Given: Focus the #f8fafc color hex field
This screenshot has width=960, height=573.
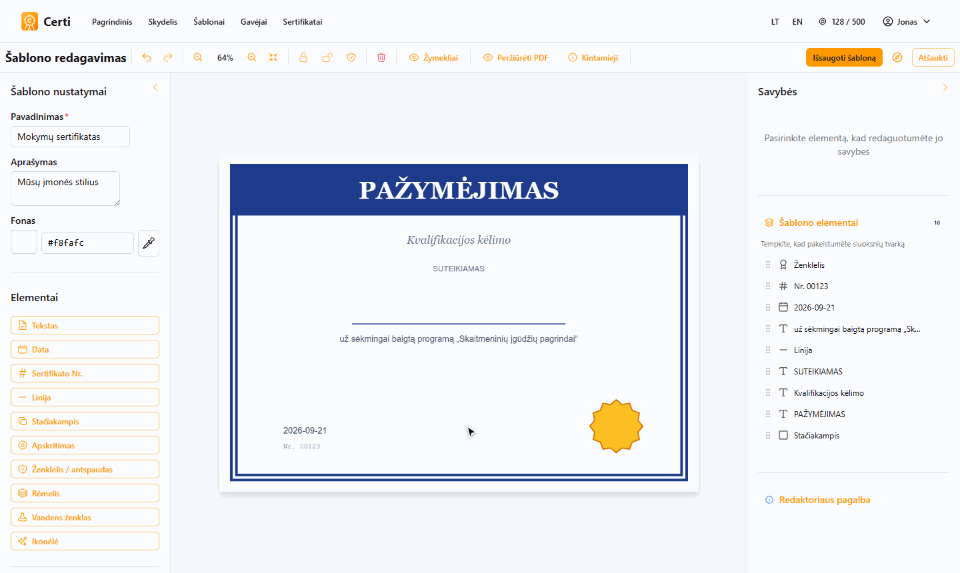Looking at the screenshot, I should tap(87, 242).
